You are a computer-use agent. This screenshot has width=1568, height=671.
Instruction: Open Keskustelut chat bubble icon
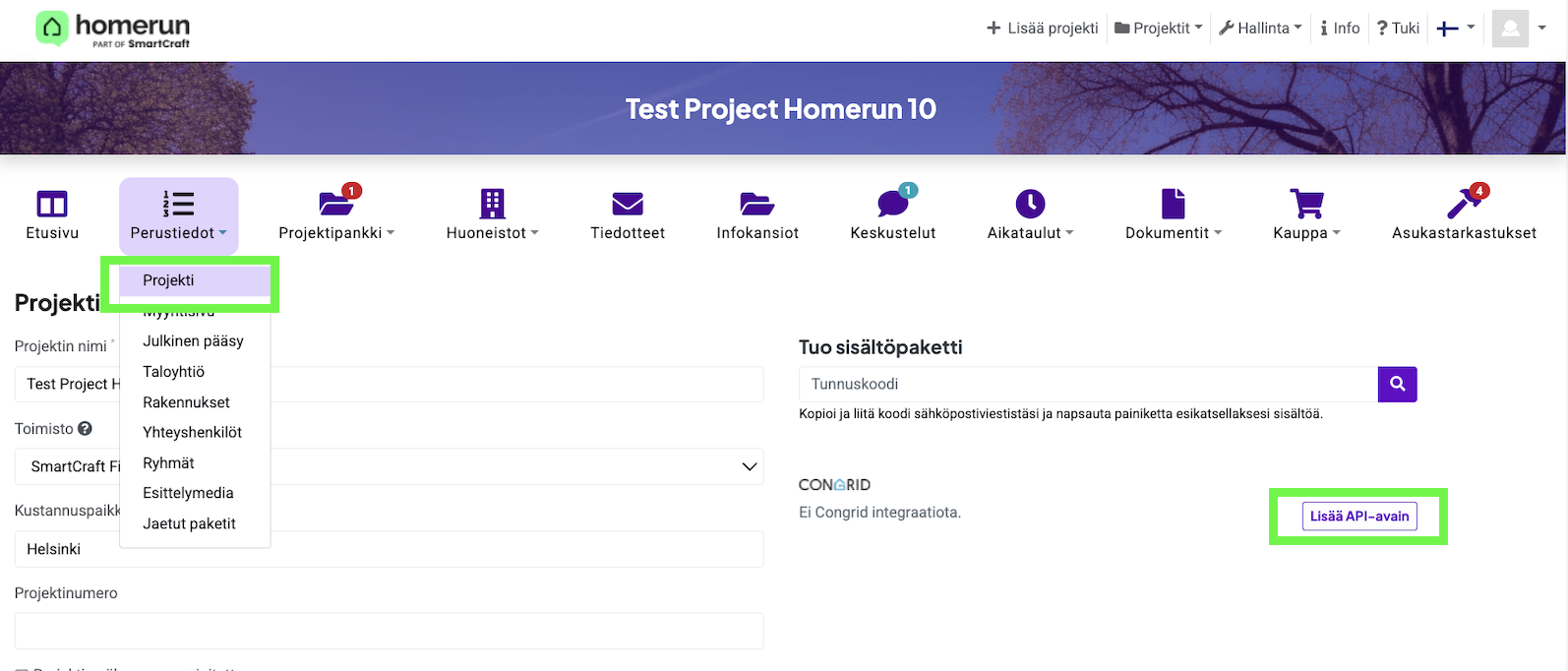coord(892,204)
